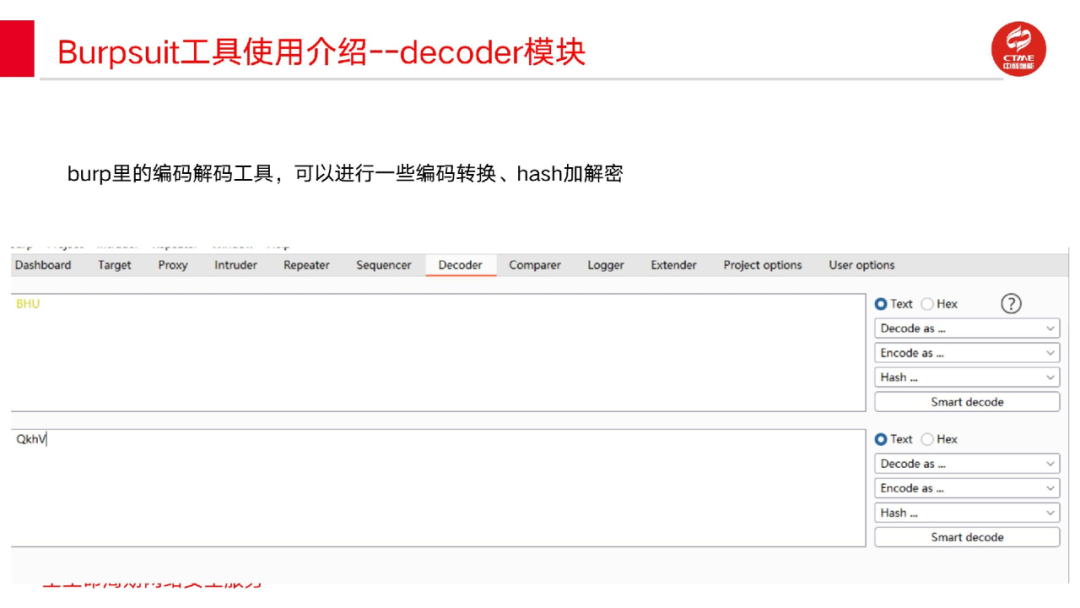Switch to the Extender tab
The width and height of the screenshot is (1080, 608).
(x=674, y=265)
